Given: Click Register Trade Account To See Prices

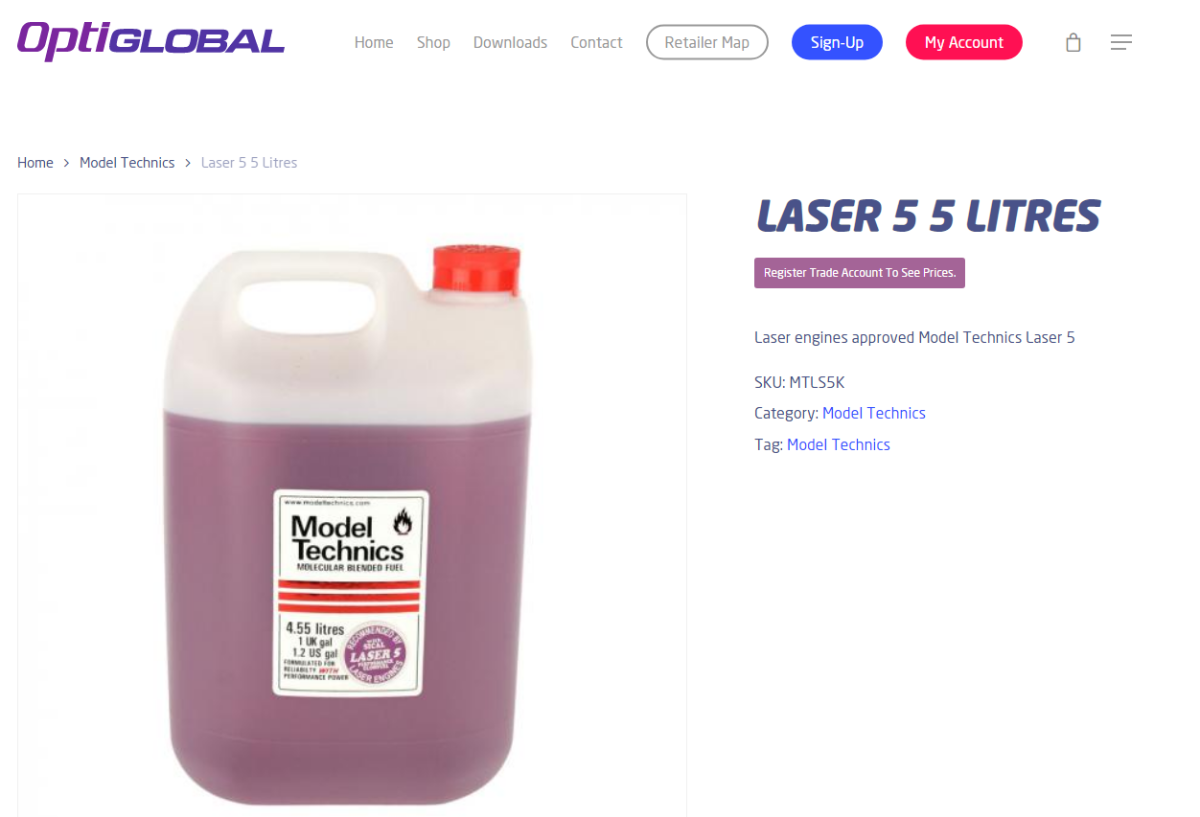Looking at the screenshot, I should 859,273.
